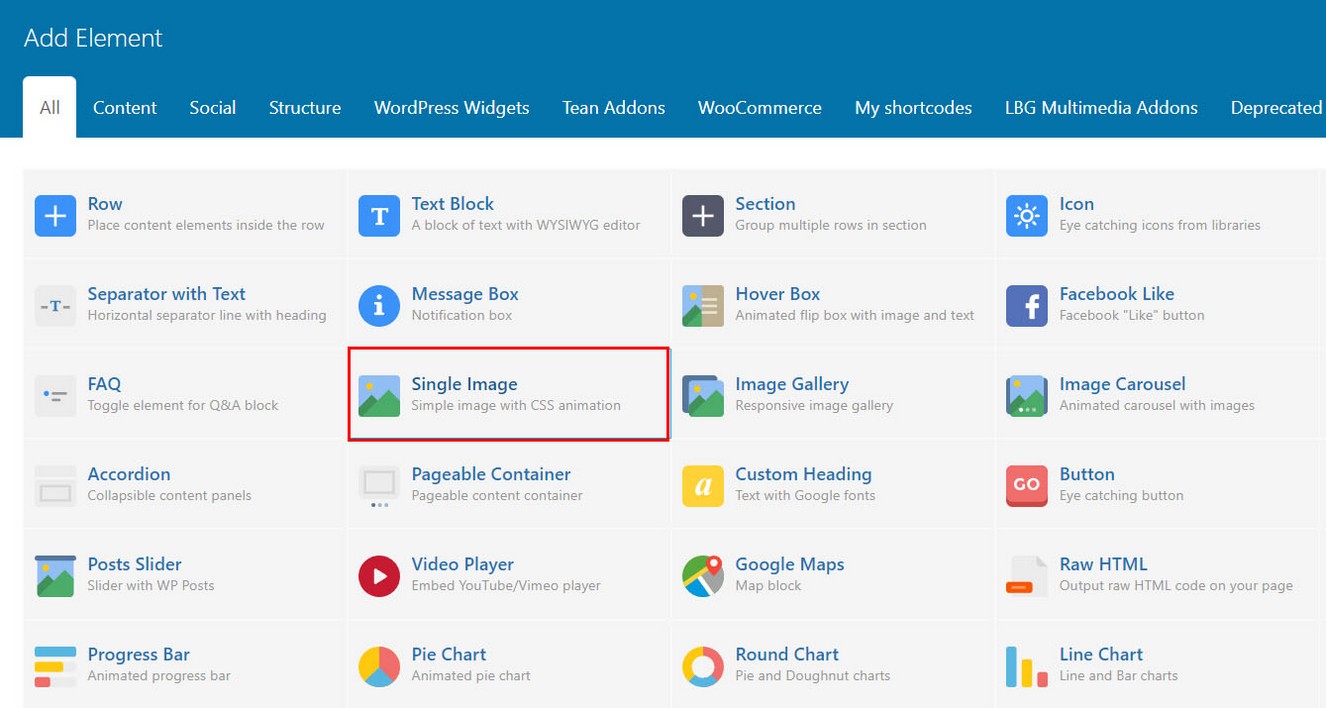Switch to the Content tab

pyautogui.click(x=125, y=108)
